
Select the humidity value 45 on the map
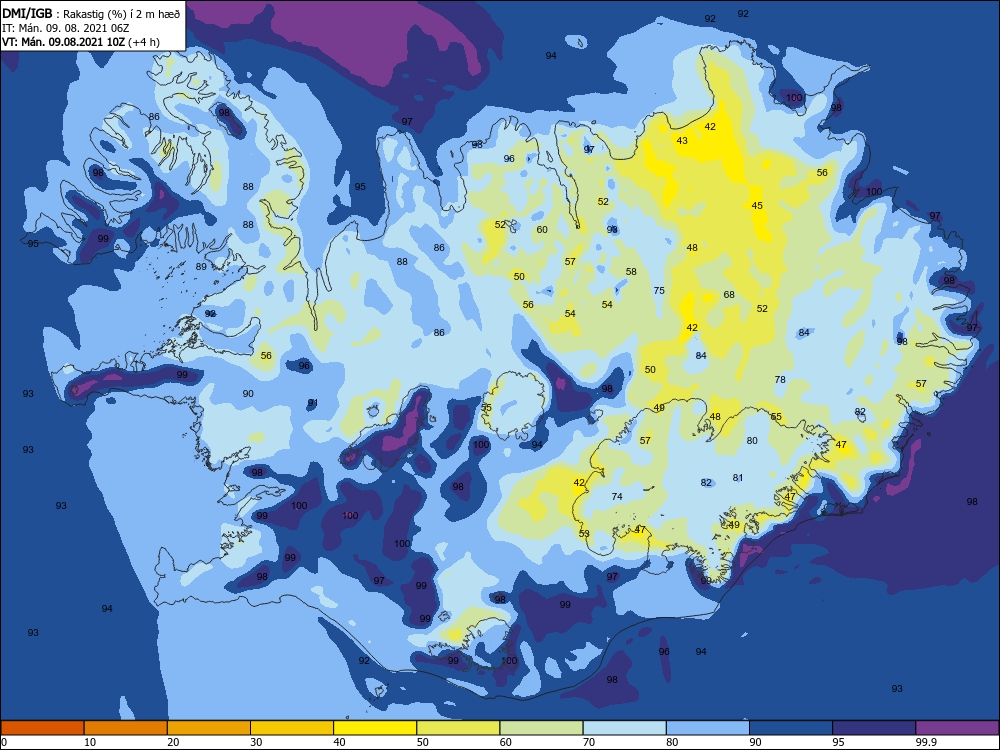point(757,206)
